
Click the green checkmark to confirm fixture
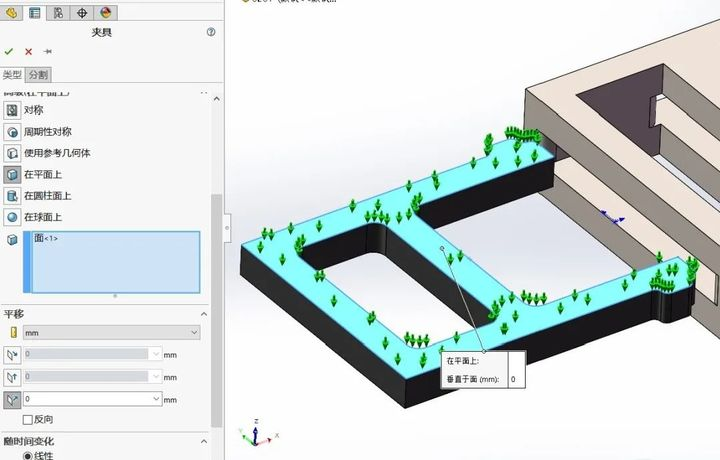[x=9, y=51]
